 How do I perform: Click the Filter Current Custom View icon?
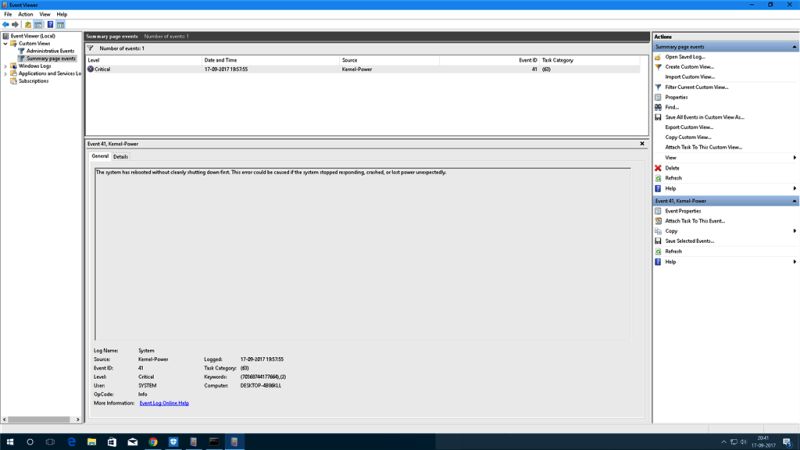pyautogui.click(x=658, y=87)
